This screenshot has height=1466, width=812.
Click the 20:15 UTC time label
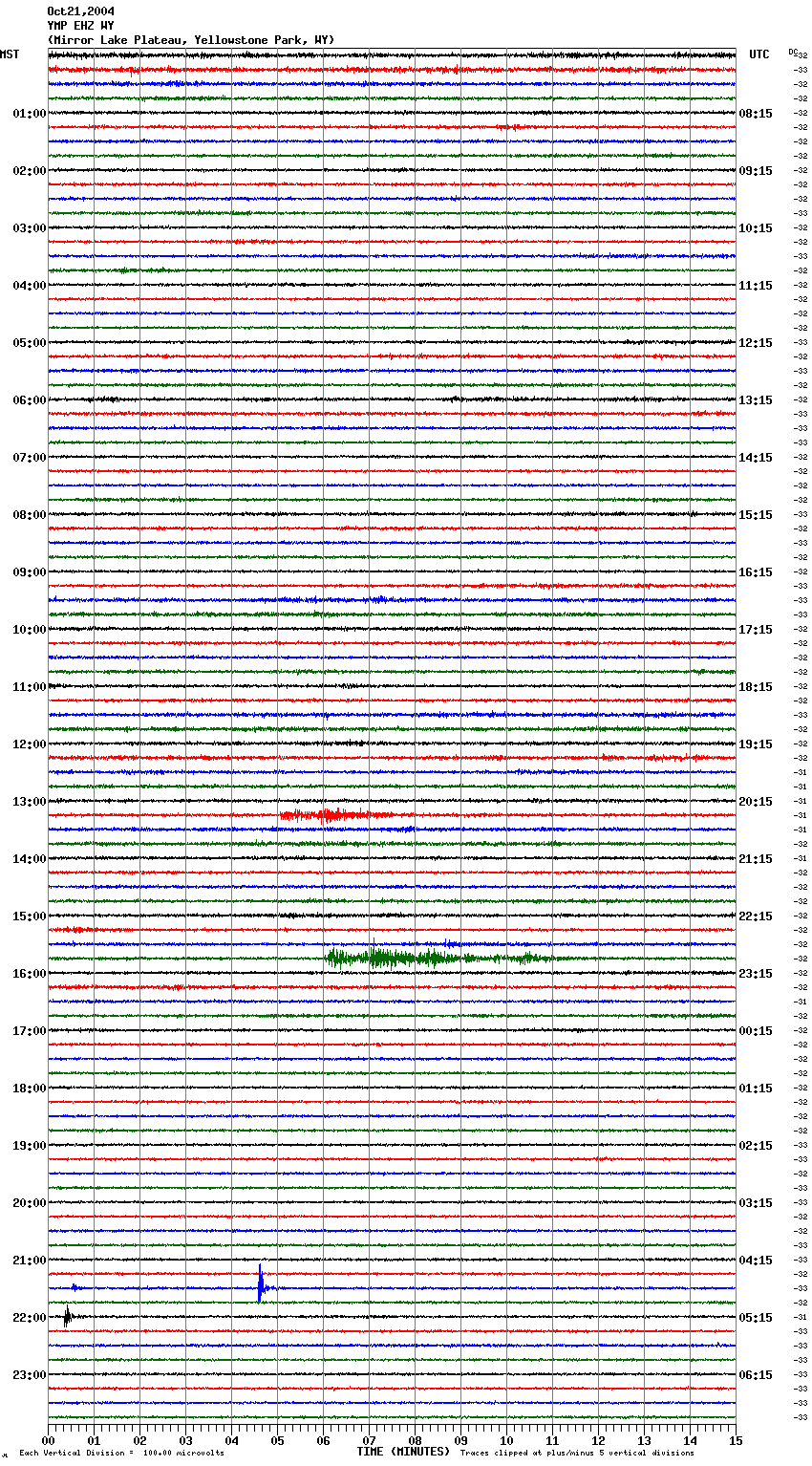point(756,802)
